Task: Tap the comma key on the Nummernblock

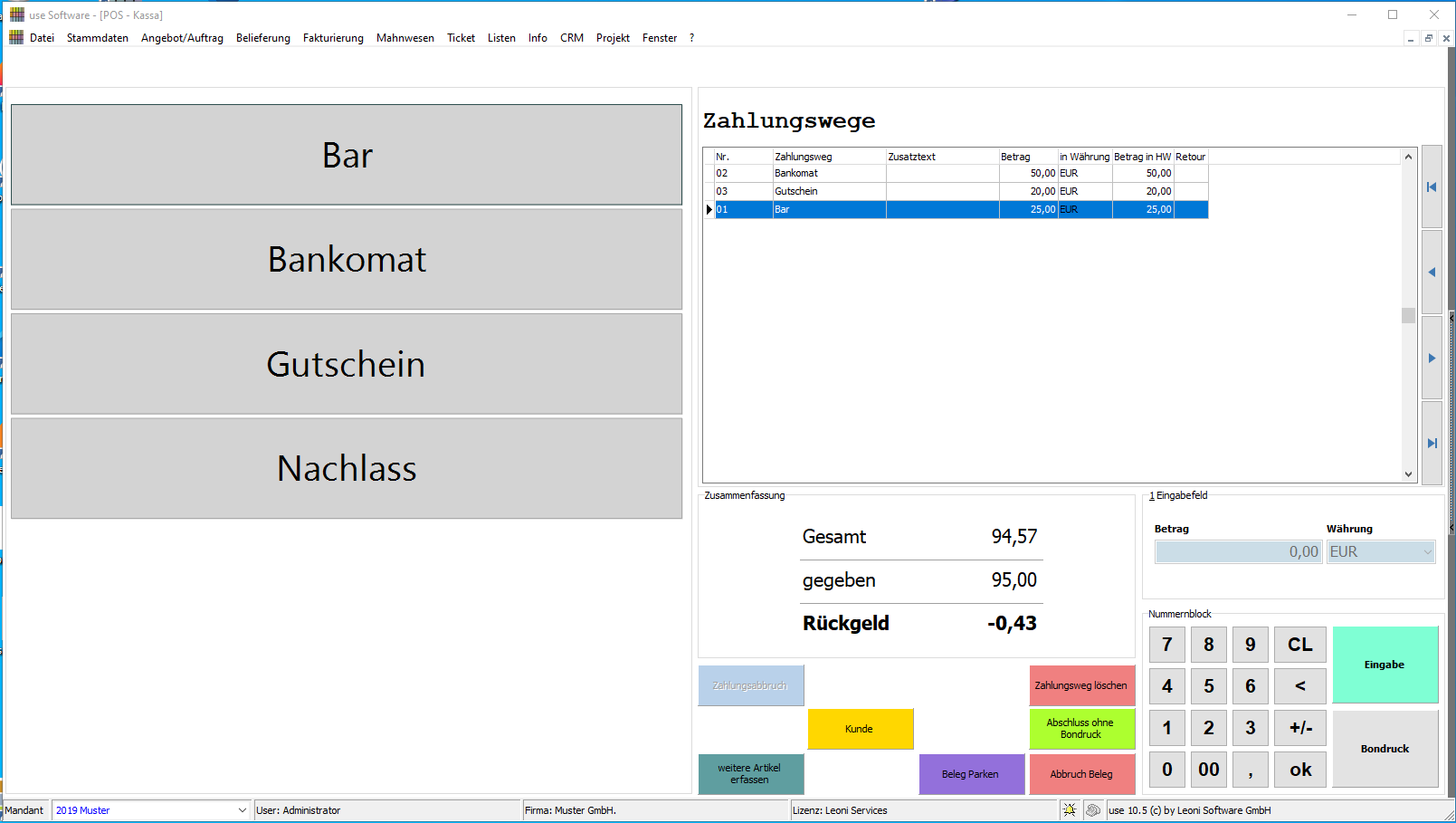Action: pyautogui.click(x=1251, y=770)
